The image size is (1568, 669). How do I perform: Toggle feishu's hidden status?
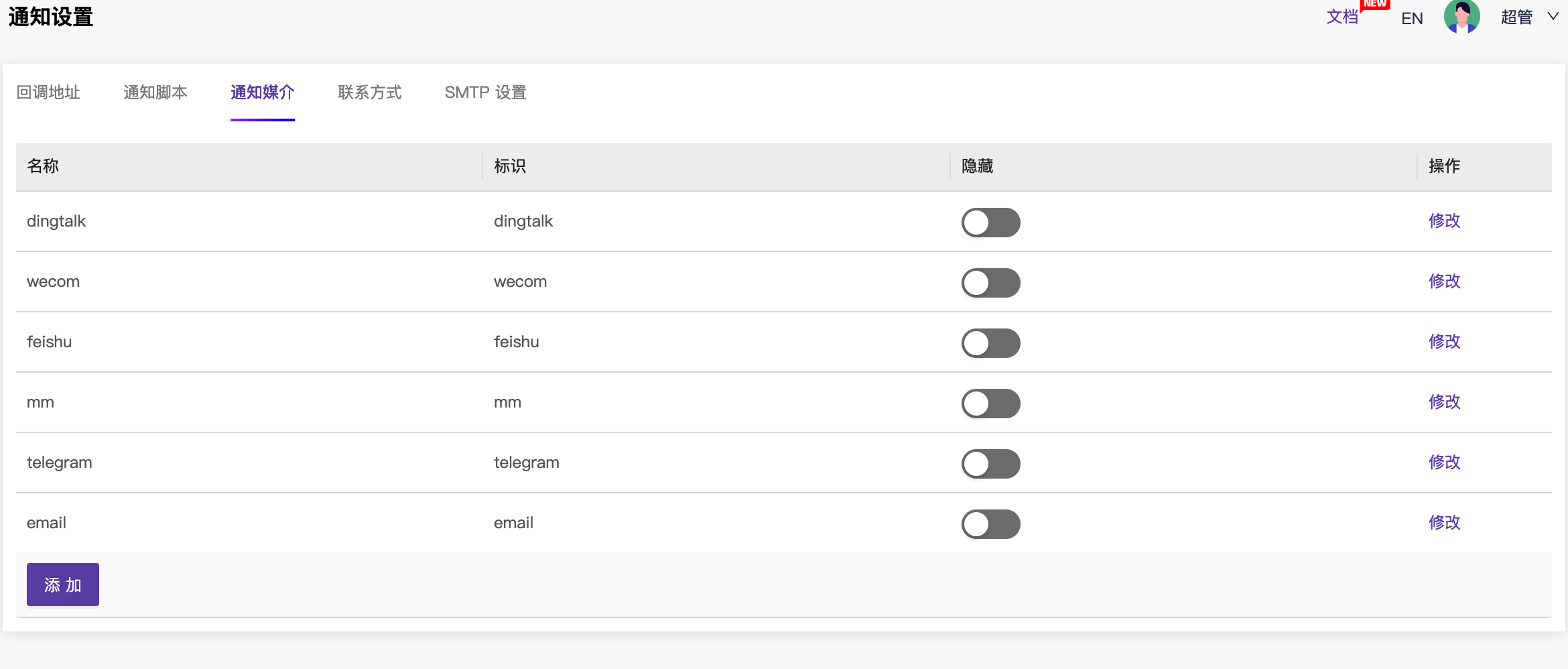[991, 343]
